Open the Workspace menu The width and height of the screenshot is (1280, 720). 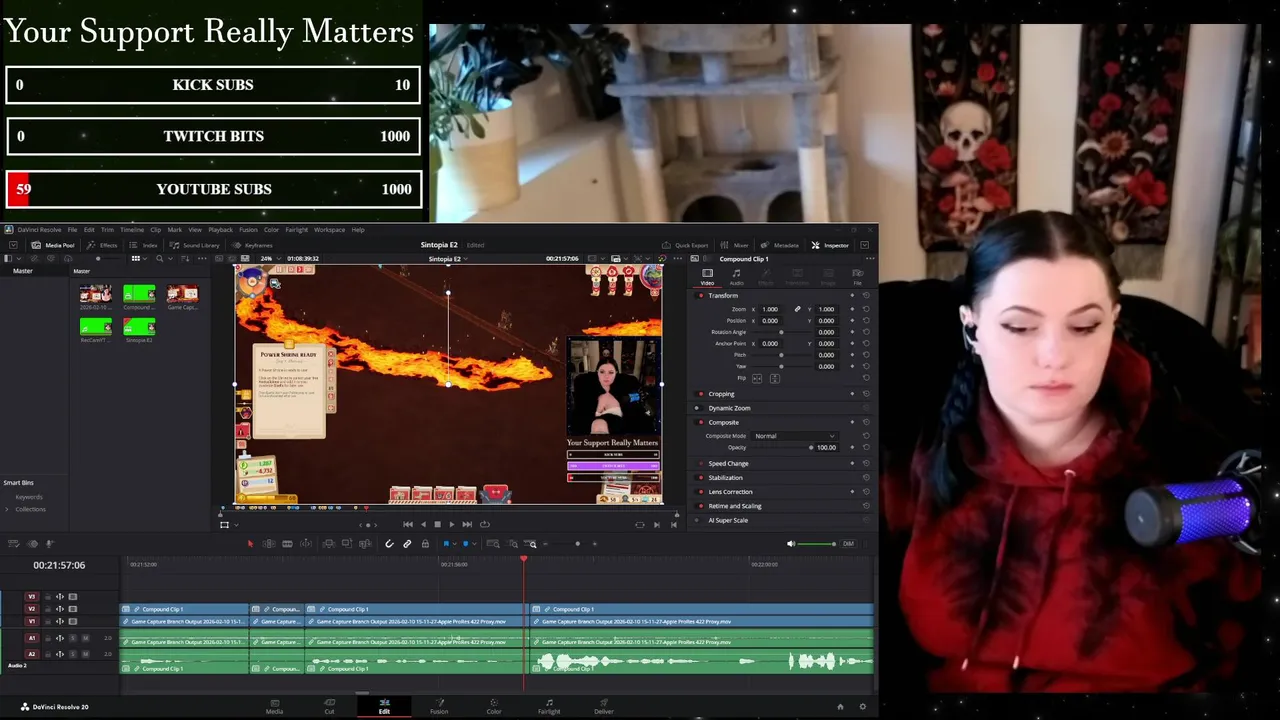click(x=329, y=230)
